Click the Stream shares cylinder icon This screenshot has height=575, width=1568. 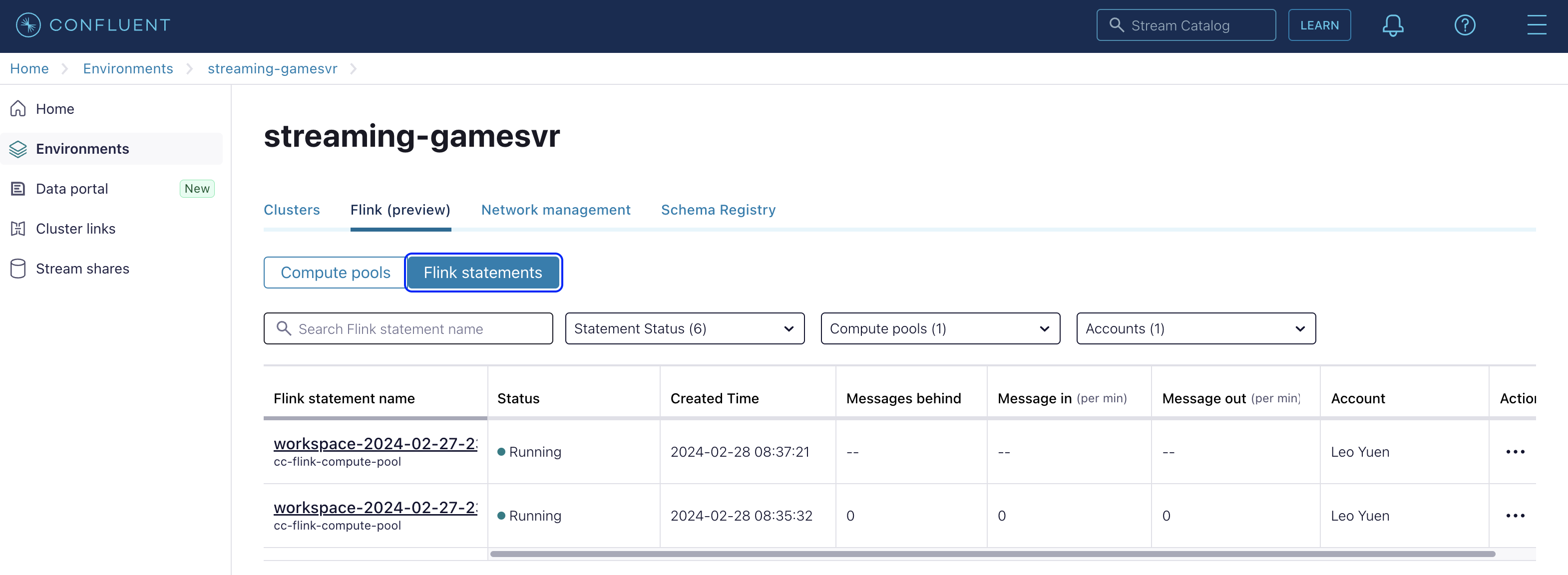coord(18,269)
